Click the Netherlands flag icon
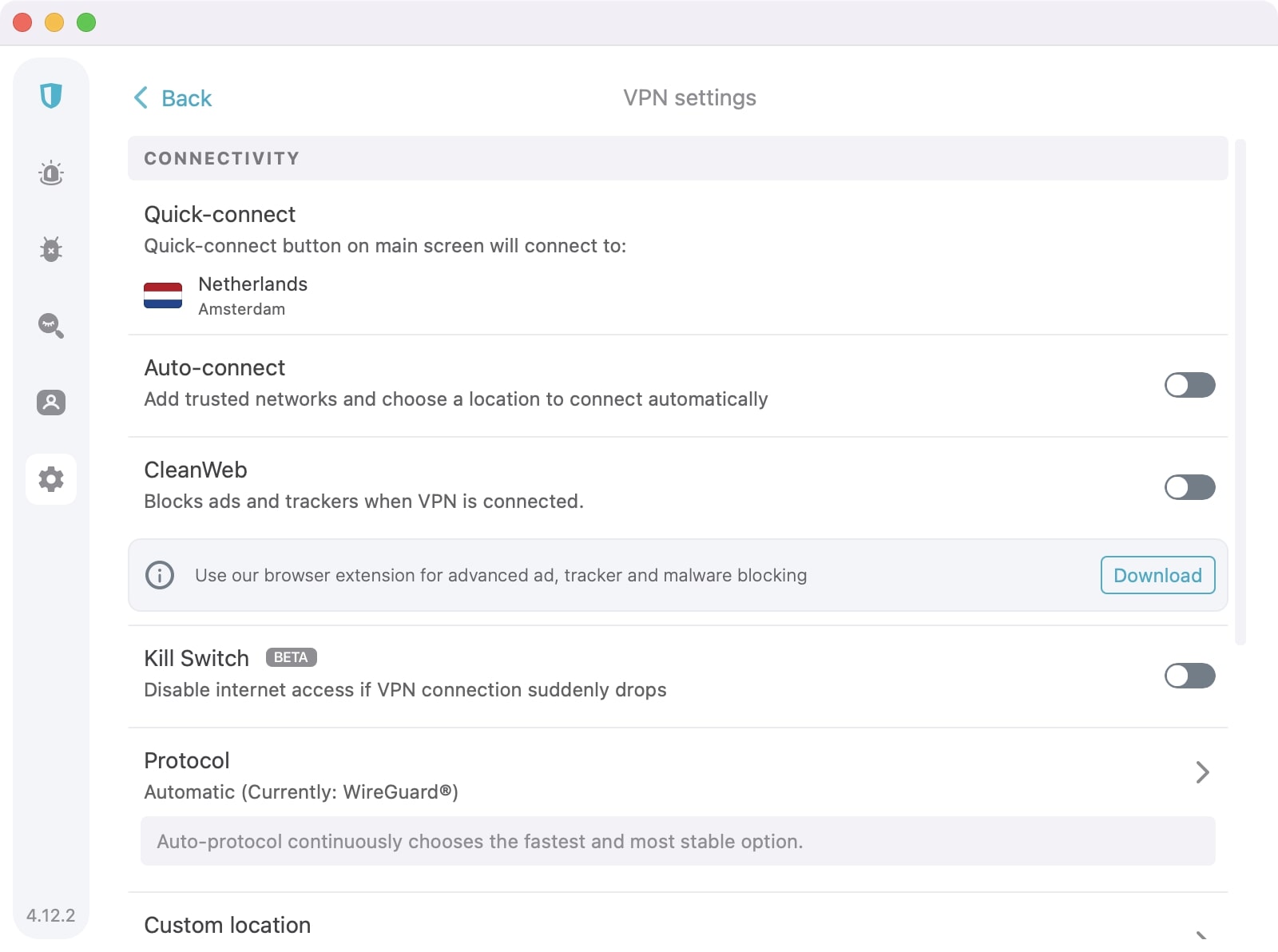This screenshot has width=1278, height=952. click(x=163, y=296)
